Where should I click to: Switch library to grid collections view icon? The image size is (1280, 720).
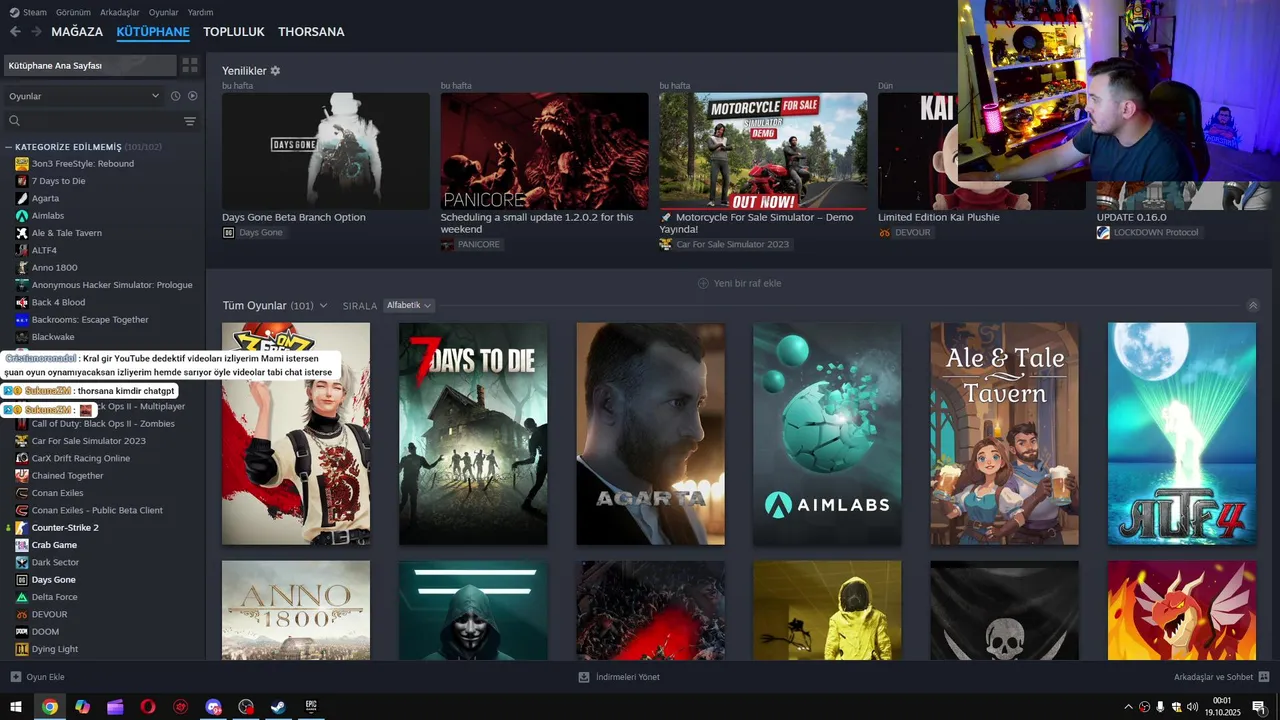pos(190,65)
